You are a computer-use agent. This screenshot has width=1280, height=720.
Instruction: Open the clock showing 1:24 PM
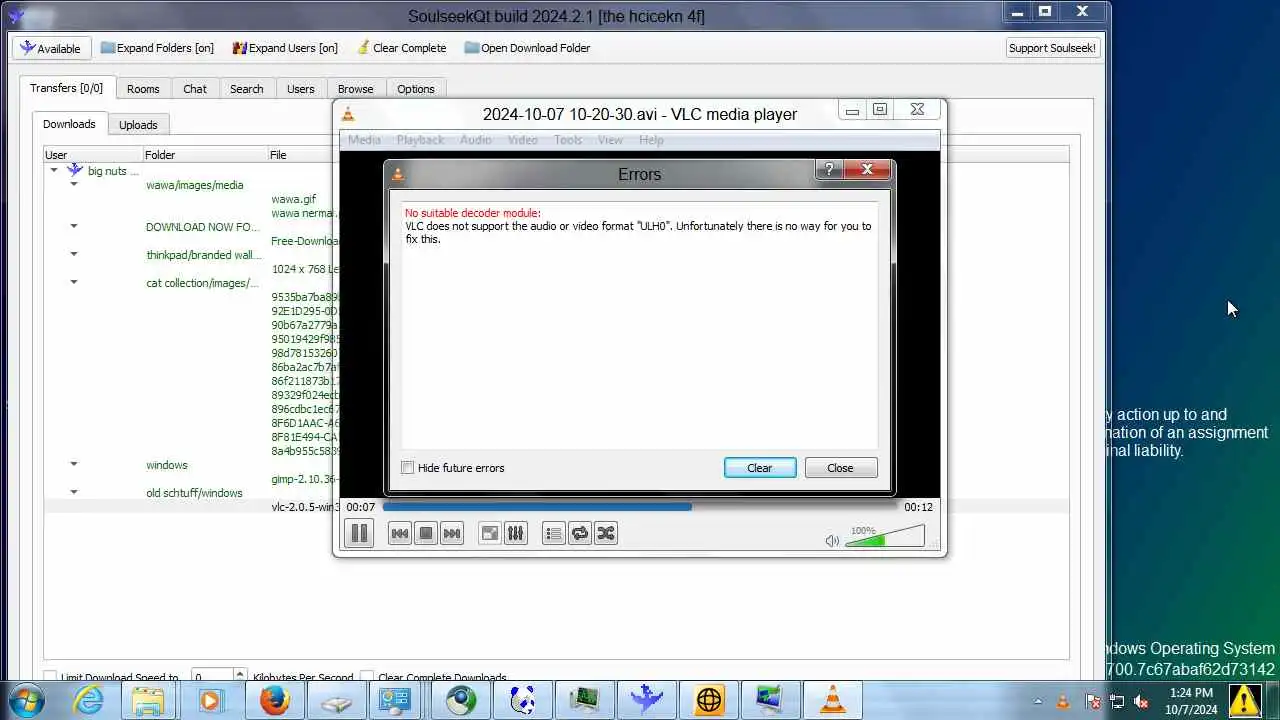point(1190,700)
